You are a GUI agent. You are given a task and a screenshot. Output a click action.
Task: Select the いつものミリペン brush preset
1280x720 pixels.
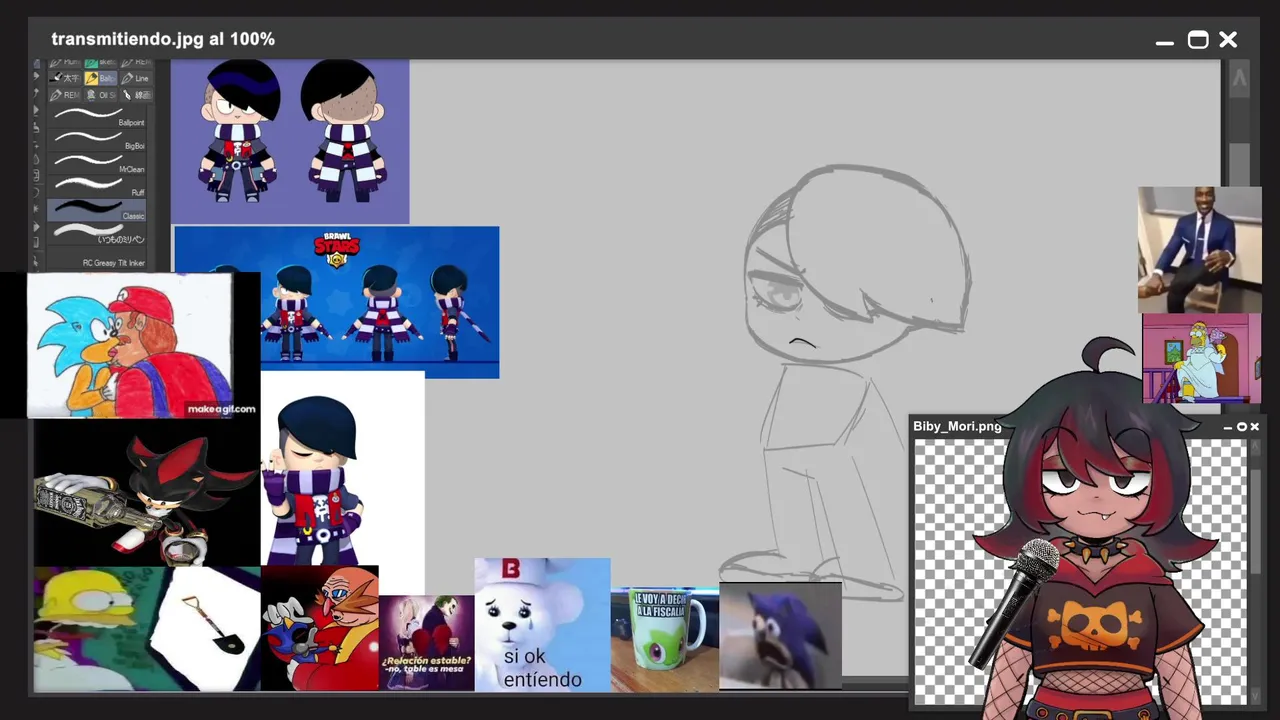[x=97, y=233]
